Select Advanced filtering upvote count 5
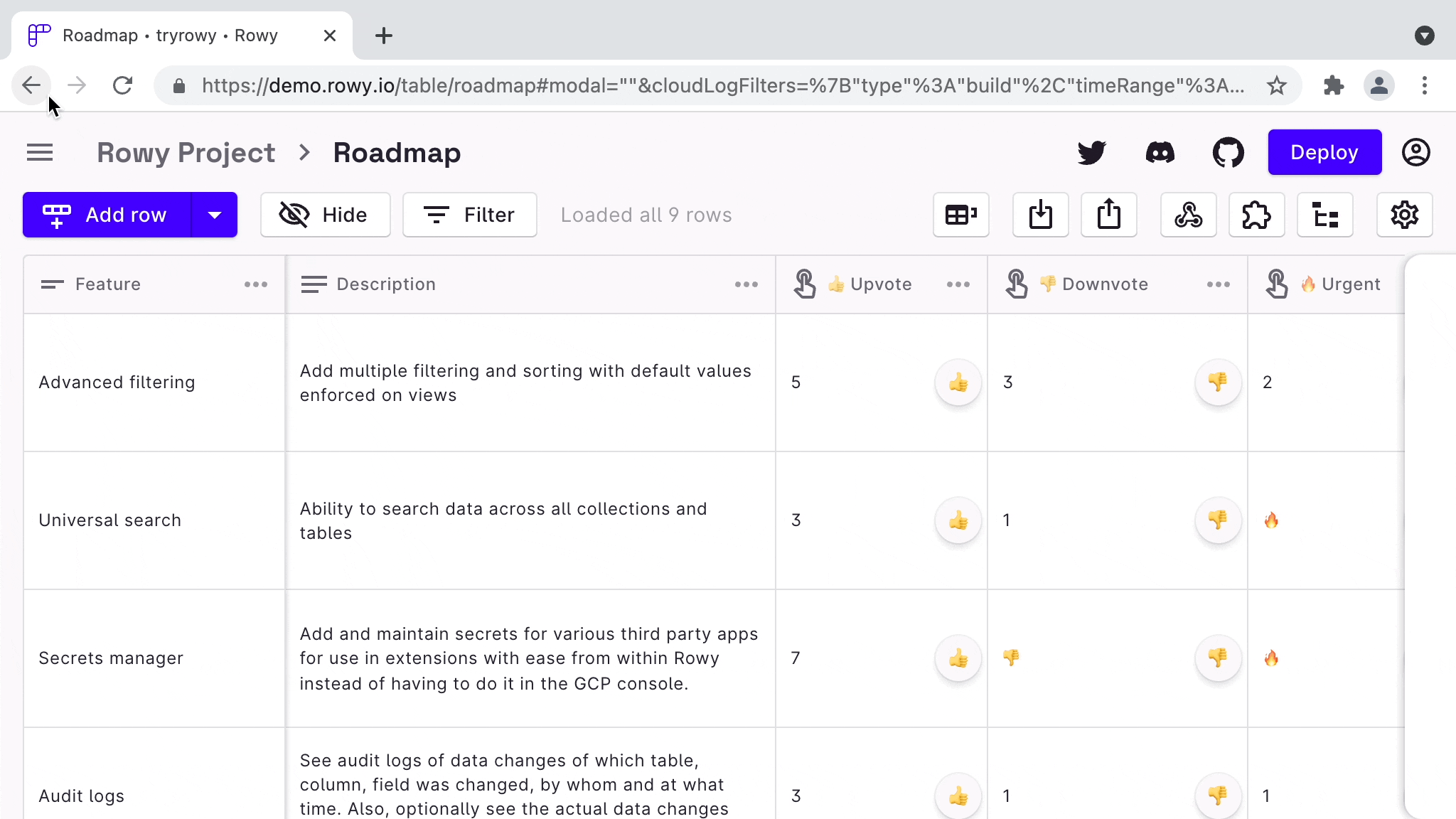 point(796,382)
